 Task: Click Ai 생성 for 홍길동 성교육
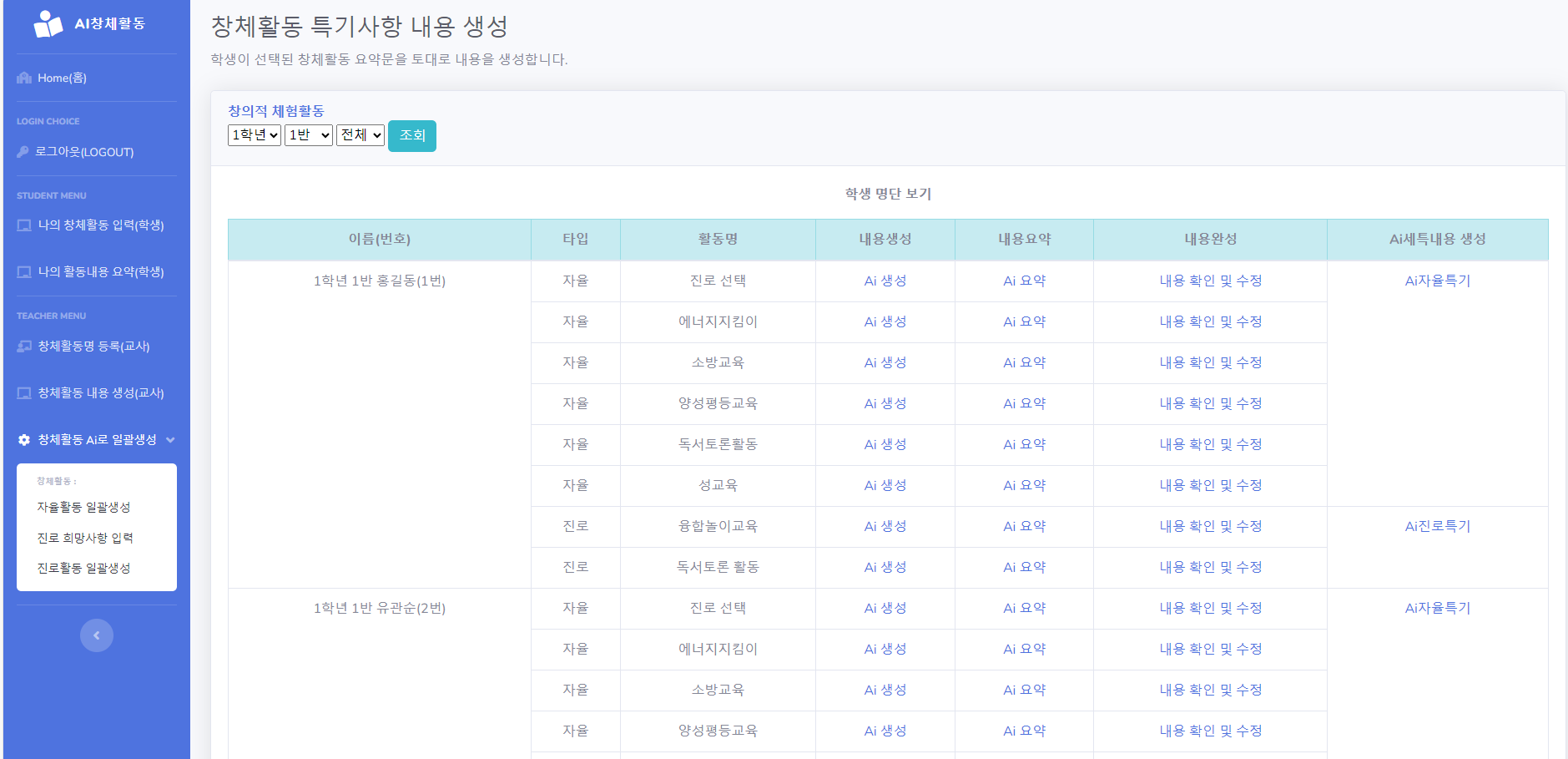885,486
